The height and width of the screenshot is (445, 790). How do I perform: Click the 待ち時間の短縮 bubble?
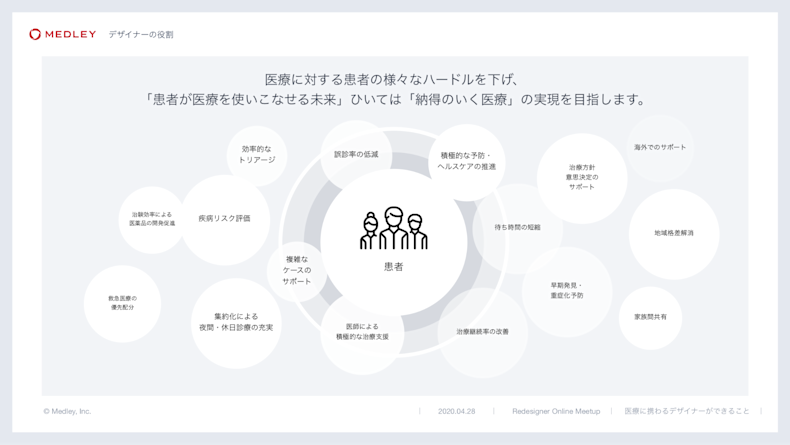click(517, 228)
